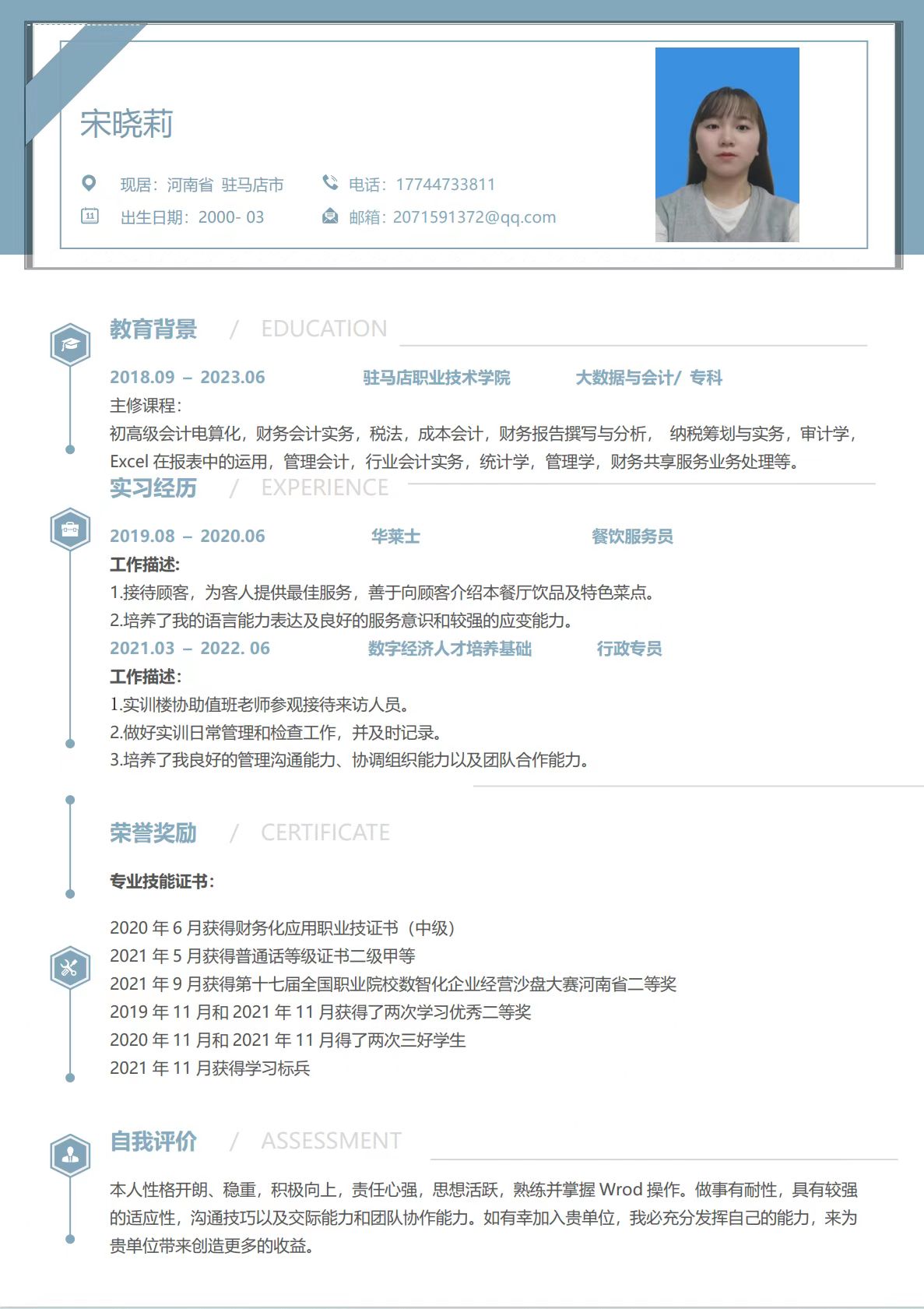Click the wrench tools hexagon icon
This screenshot has height=1309, width=924.
[70, 968]
